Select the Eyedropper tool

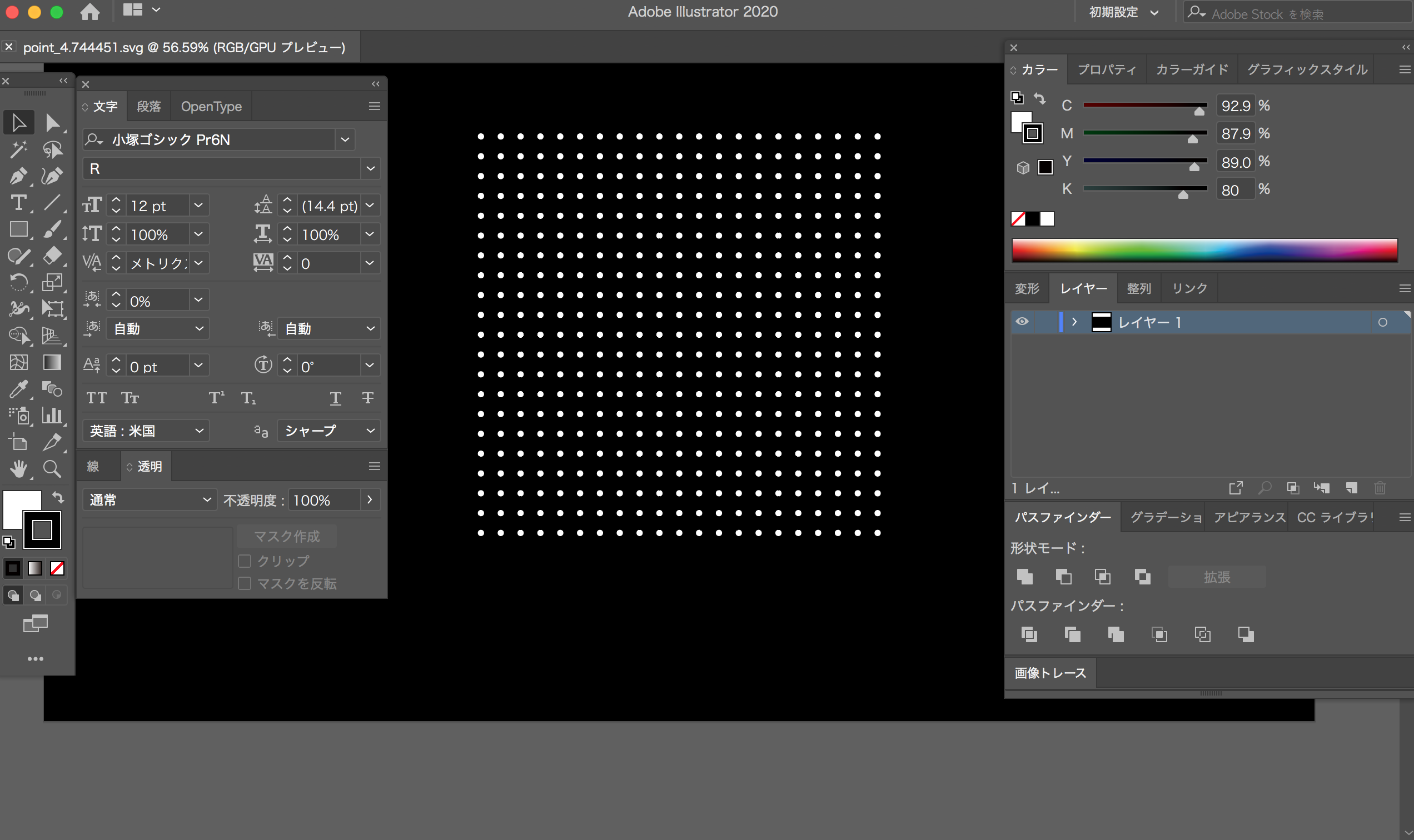[19, 389]
